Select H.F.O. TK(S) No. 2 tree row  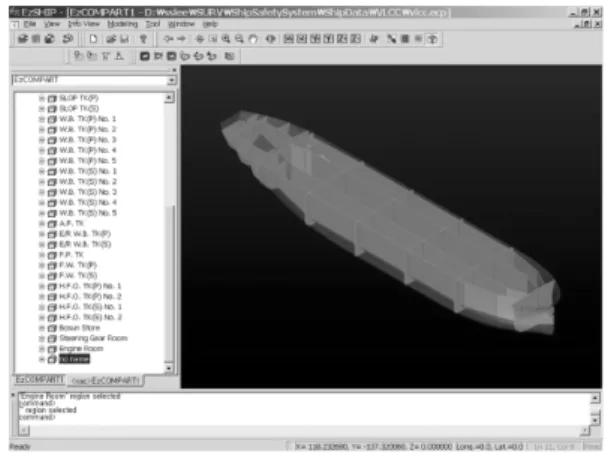click(91, 318)
